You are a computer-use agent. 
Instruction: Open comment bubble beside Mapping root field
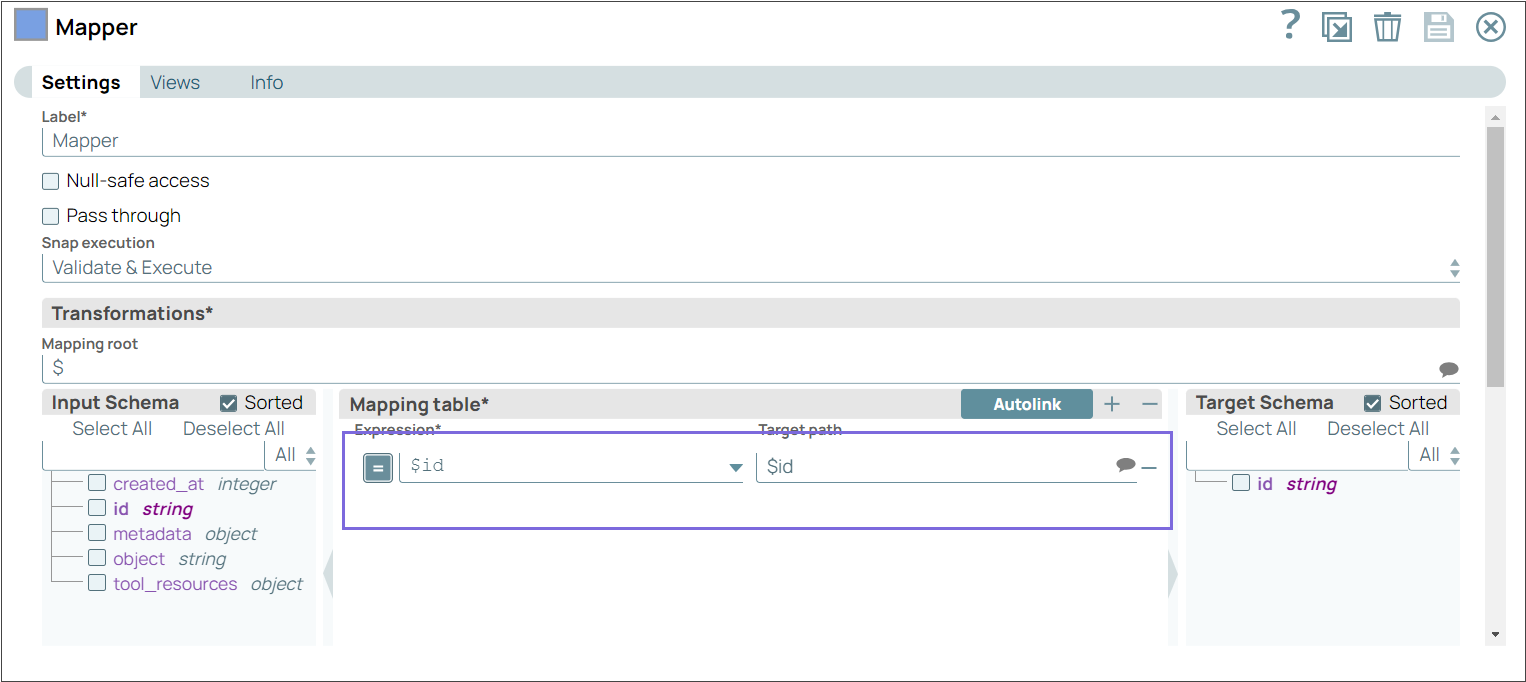pyautogui.click(x=1447, y=368)
